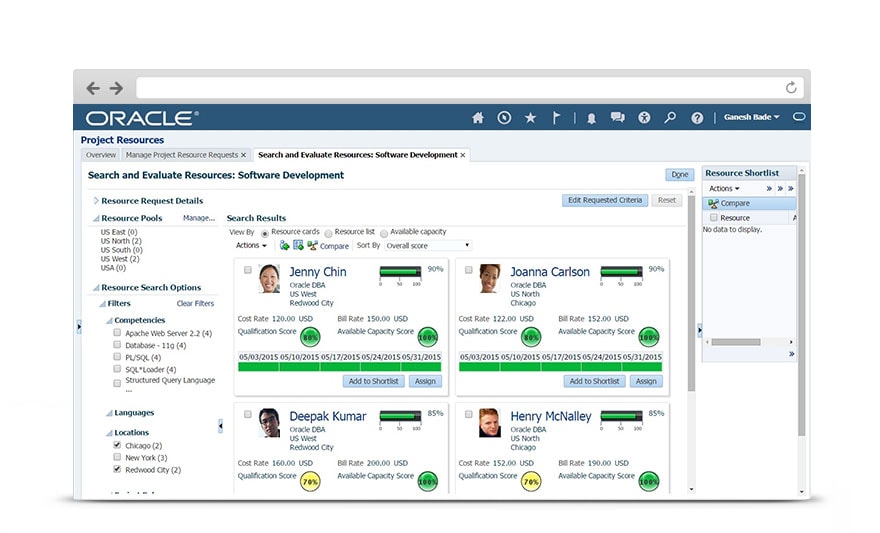Viewport: 880px width, 533px height.
Task: Close the Manage Project Resource Requests tab
Action: 243,155
